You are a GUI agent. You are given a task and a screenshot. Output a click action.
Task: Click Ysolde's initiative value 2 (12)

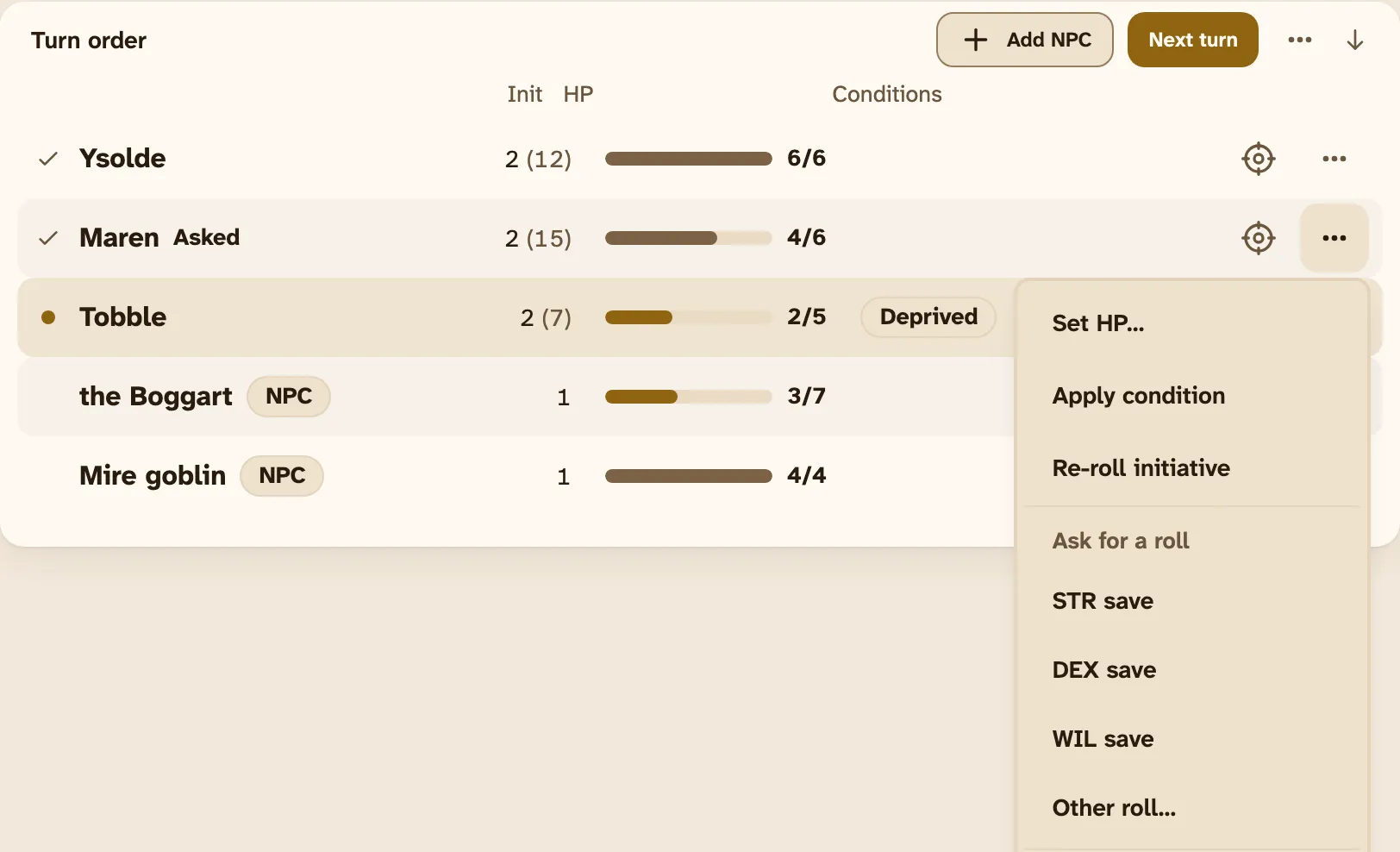538,160
